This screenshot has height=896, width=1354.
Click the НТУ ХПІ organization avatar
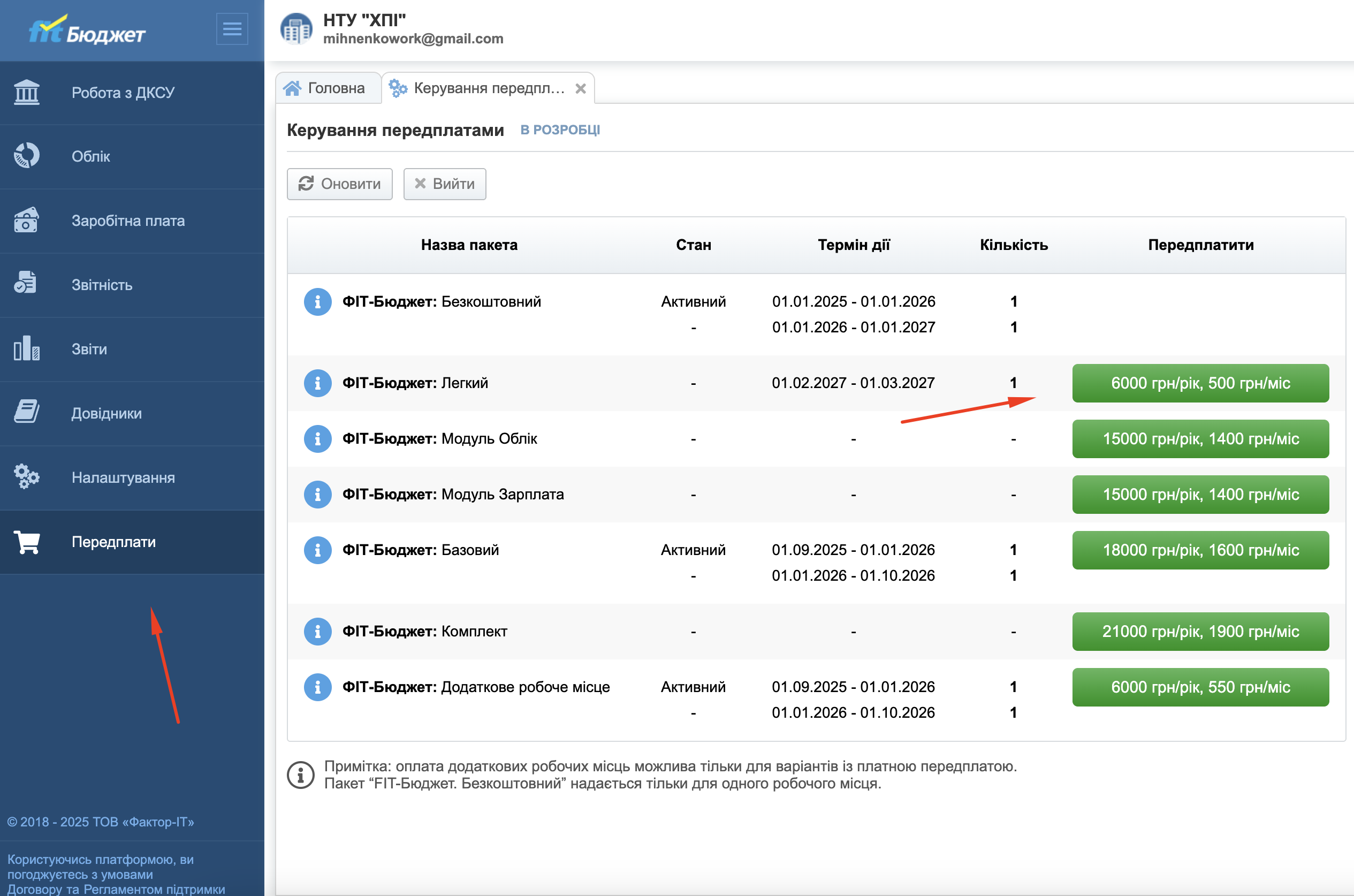point(296,28)
